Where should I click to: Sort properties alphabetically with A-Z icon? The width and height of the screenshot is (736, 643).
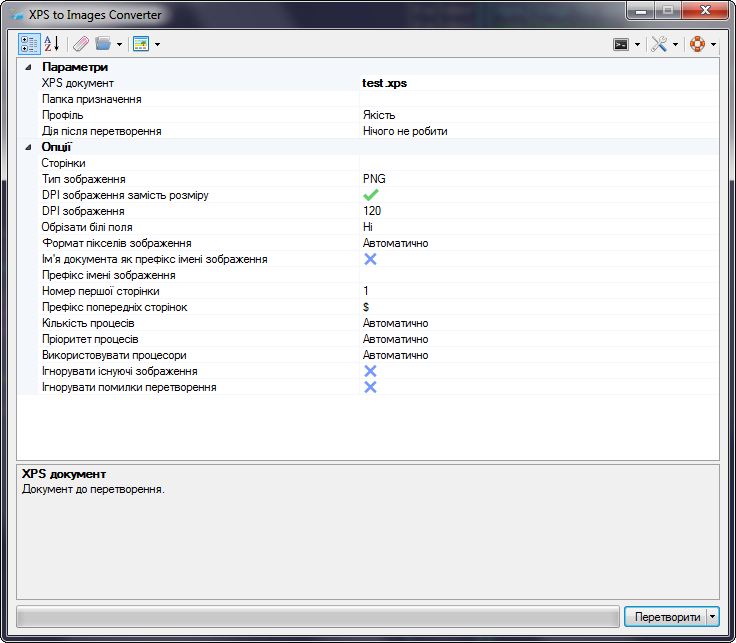click(x=52, y=44)
